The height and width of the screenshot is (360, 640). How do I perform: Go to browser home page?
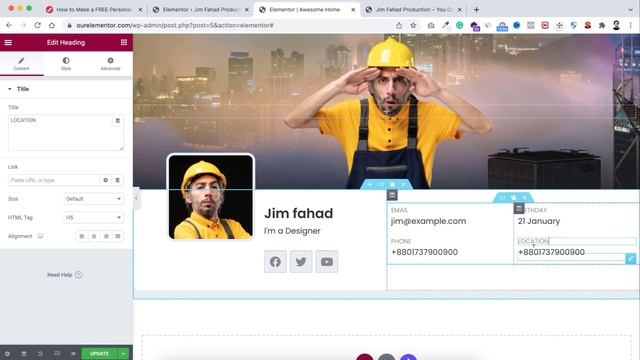[52, 25]
